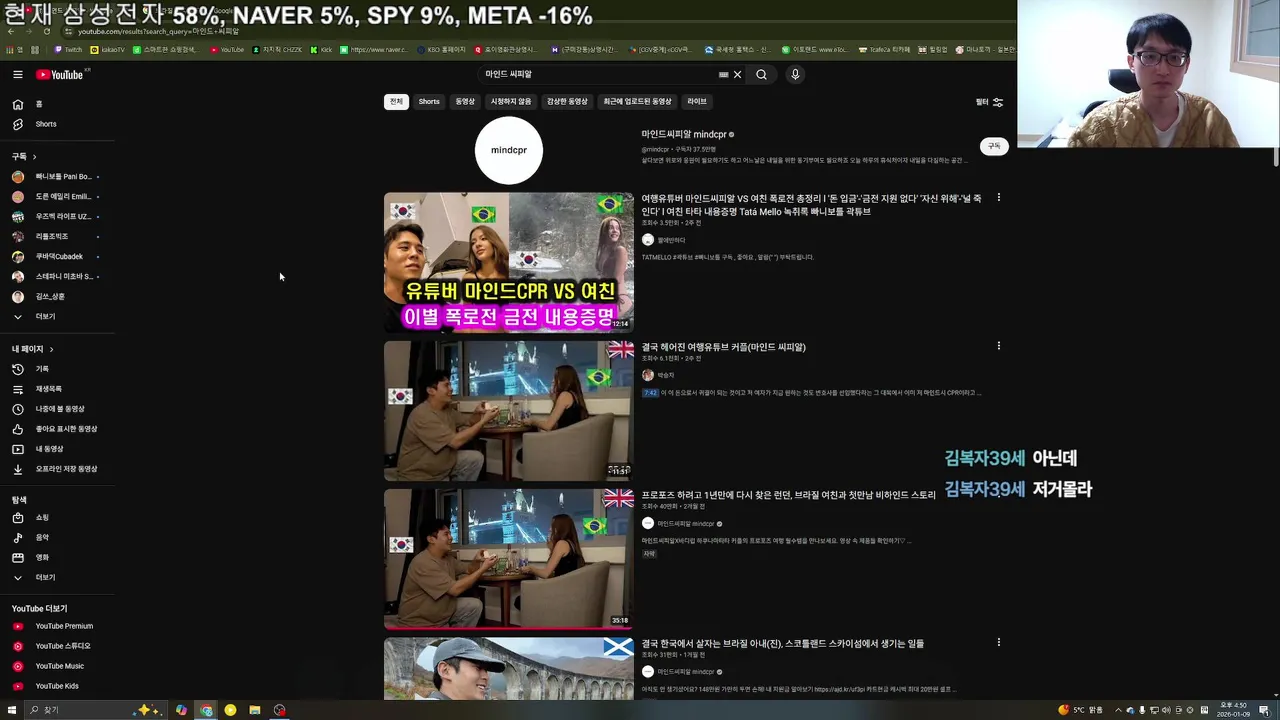This screenshot has width=1280, height=720.
Task: Open Chrome from the Windows taskbar
Action: point(206,710)
